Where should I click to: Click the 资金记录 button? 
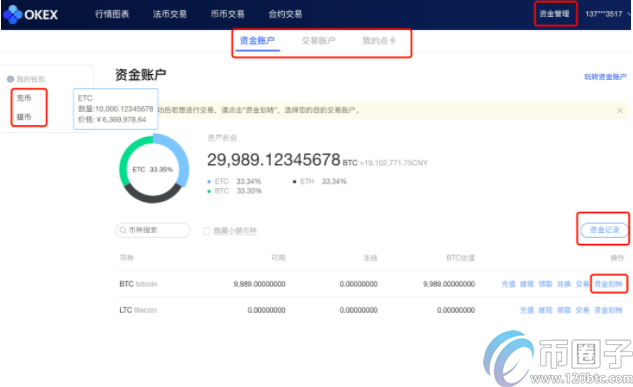[604, 230]
